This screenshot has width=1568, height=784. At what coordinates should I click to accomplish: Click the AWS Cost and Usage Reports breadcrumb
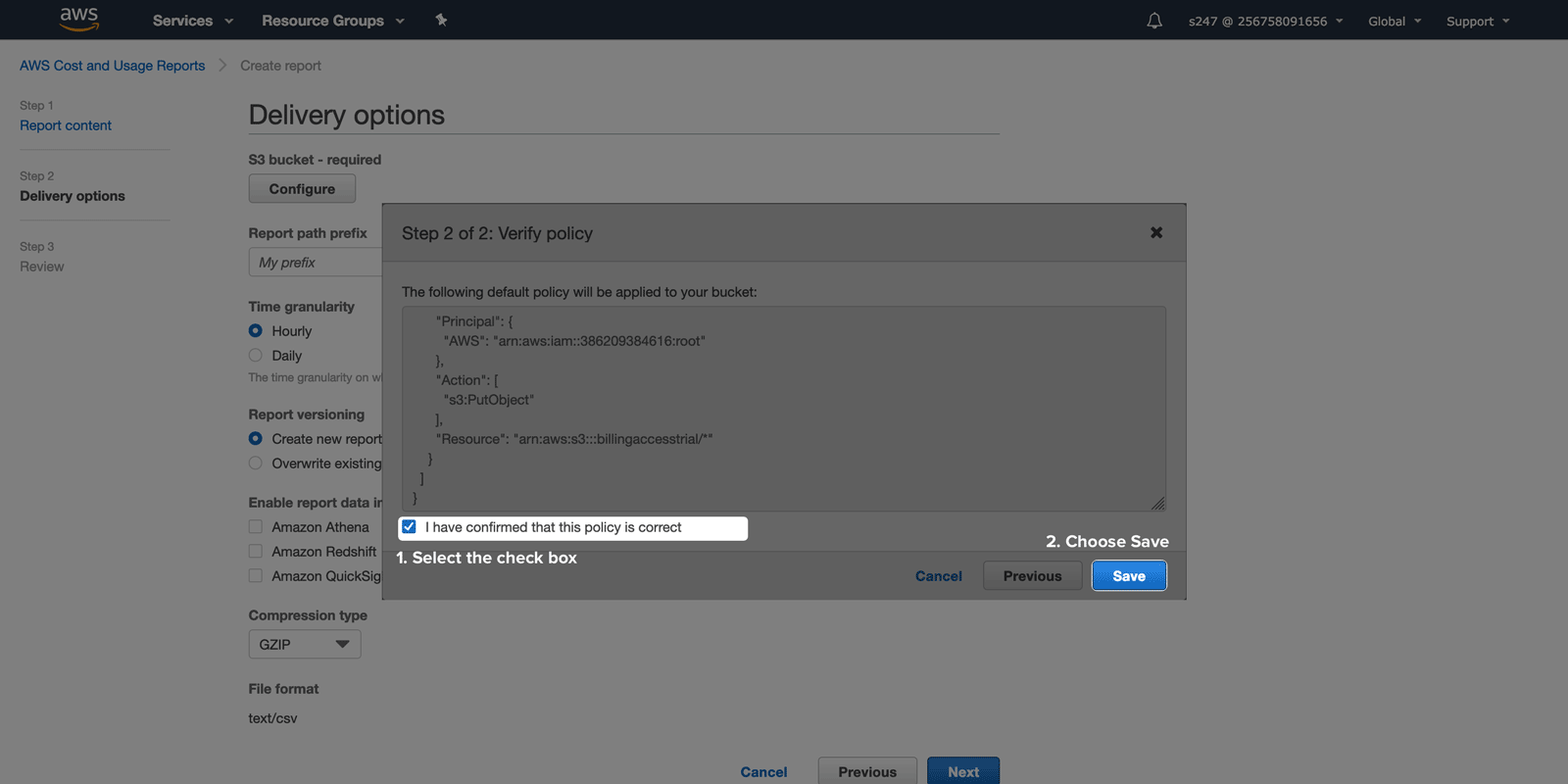click(x=113, y=66)
